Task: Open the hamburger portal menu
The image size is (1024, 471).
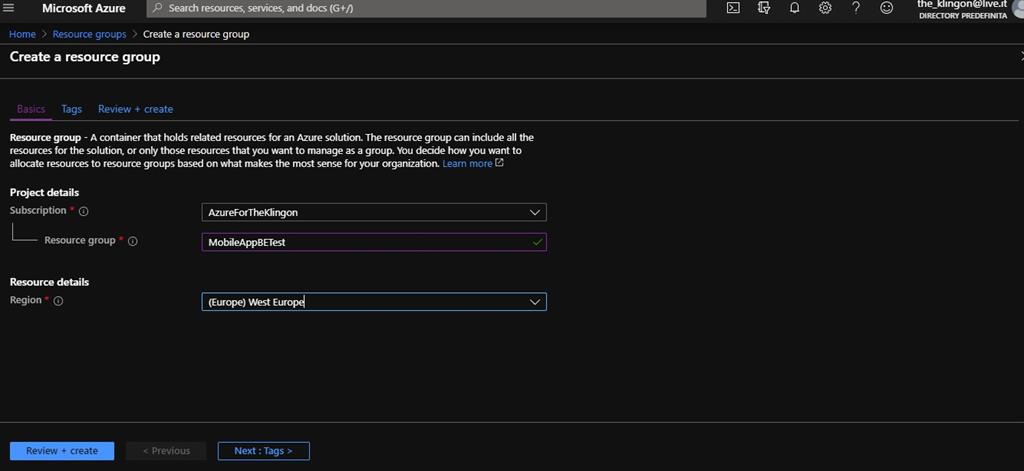Action: coord(8,8)
